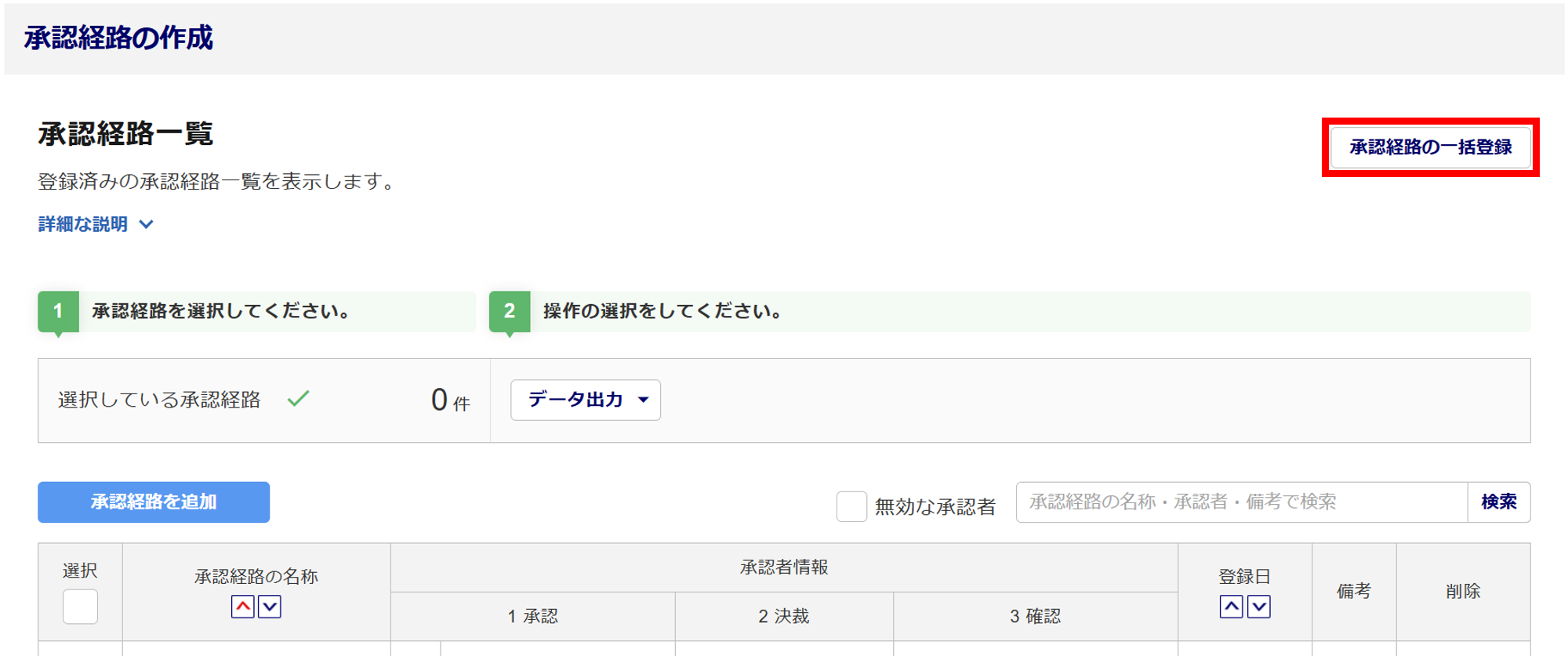Sort 登録日 descending with down arrow
This screenshot has height=656, width=1568.
(1258, 607)
